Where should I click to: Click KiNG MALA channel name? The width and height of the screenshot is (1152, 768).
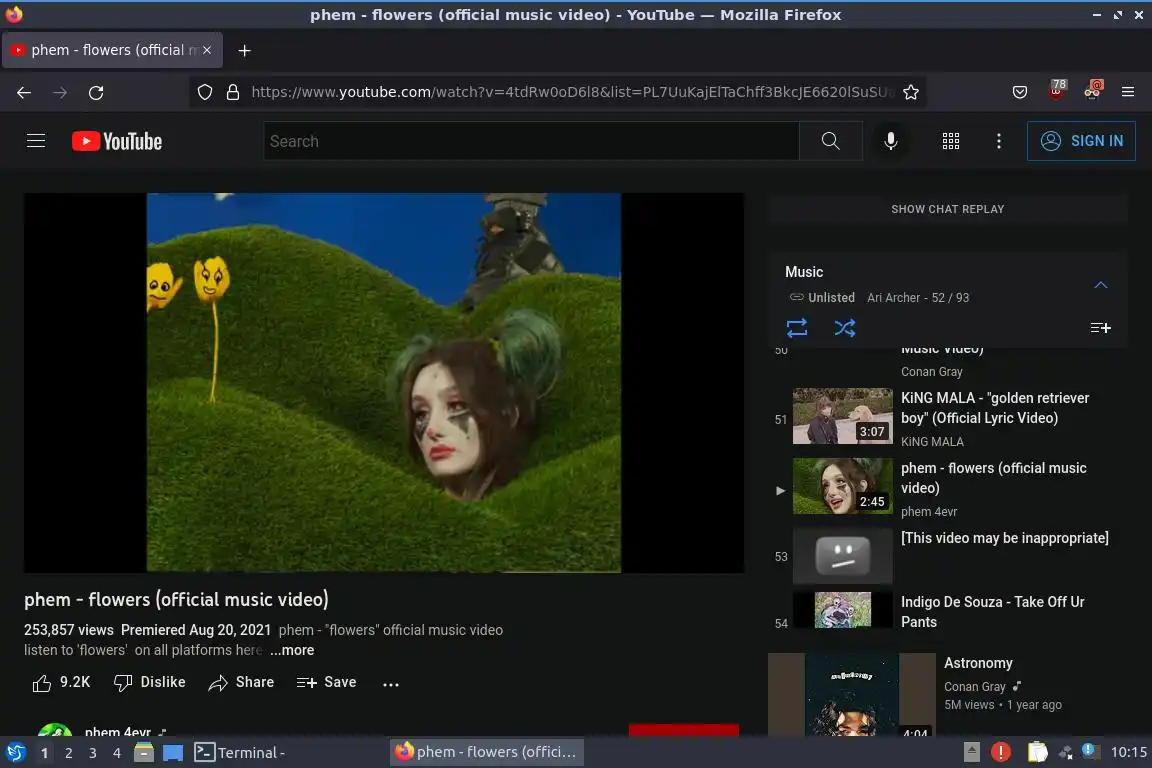pos(932,442)
